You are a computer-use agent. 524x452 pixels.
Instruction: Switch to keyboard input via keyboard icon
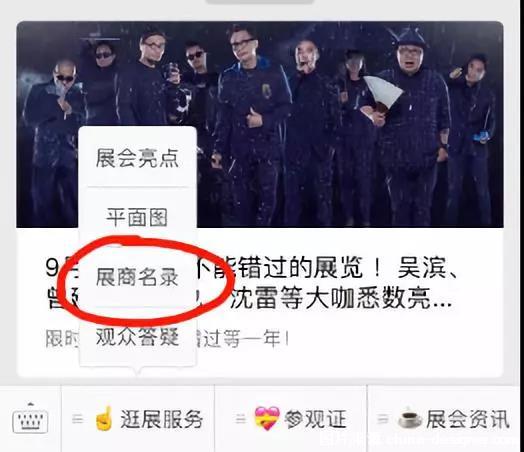(30, 418)
